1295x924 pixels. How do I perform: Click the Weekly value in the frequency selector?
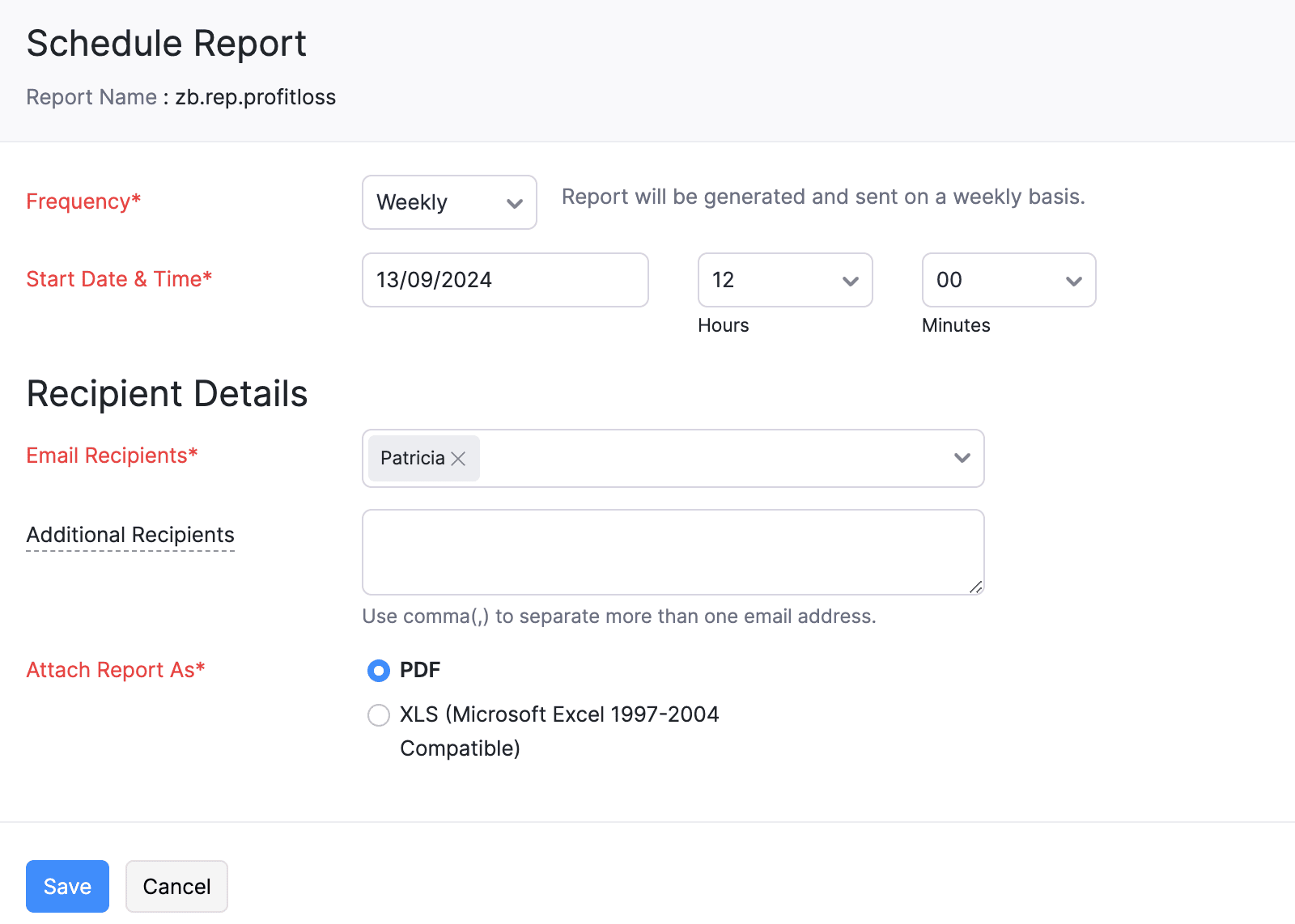[x=413, y=202]
